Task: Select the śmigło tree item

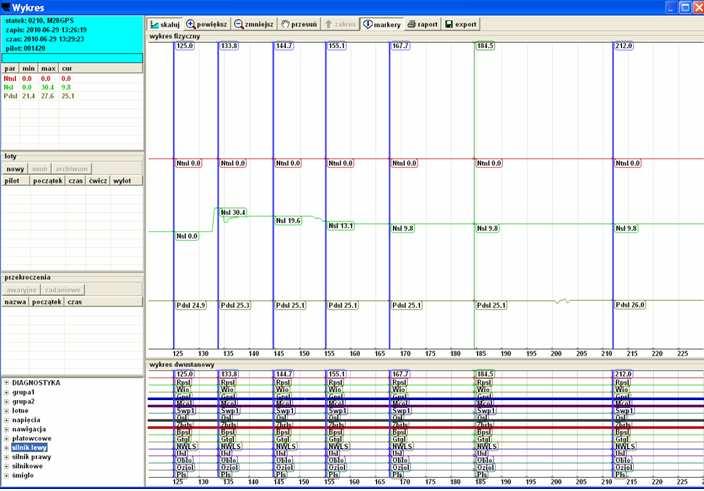Action: pyautogui.click(x=23, y=475)
